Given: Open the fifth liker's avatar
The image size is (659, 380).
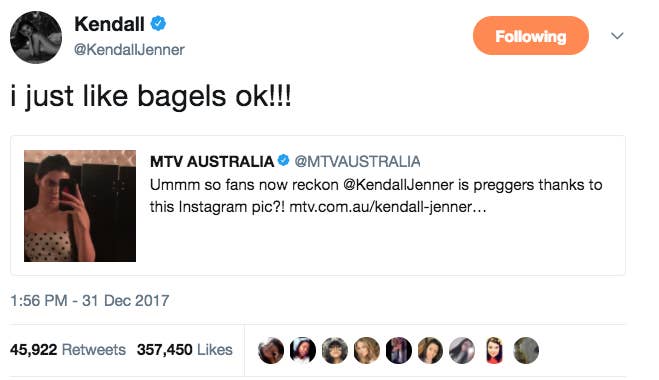Looking at the screenshot, I should [398, 350].
